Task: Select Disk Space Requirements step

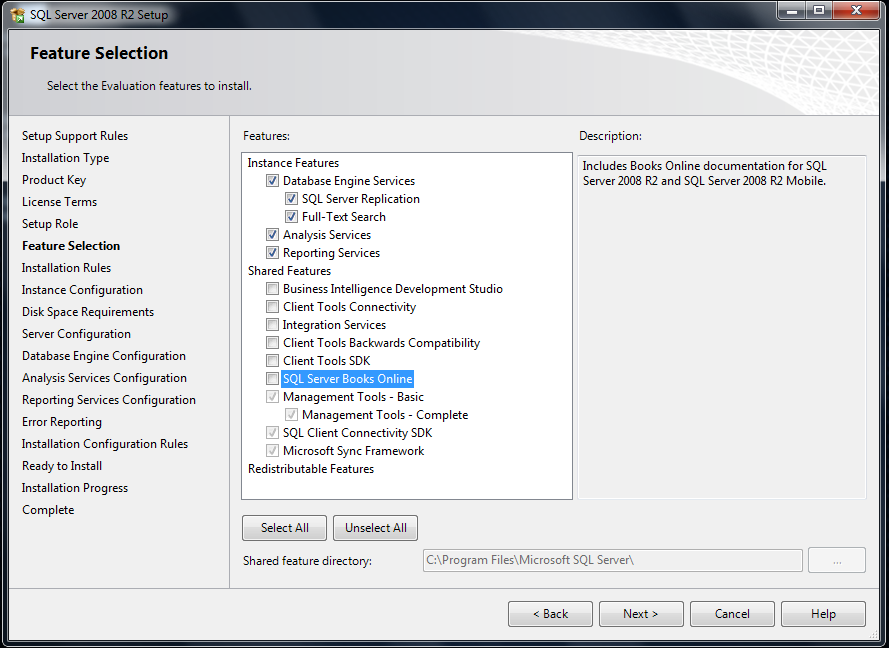Action: click(88, 312)
